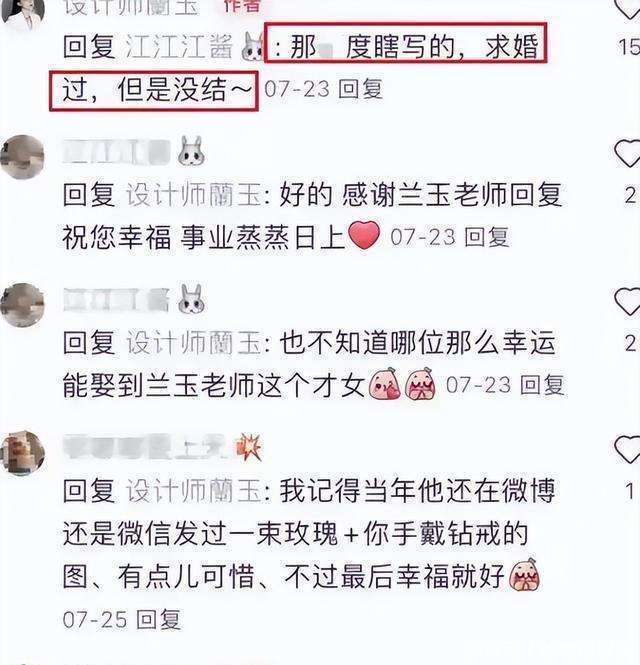Open the 江江江酱 mention in the top reply
This screenshot has height=665, width=640.
(x=179, y=47)
